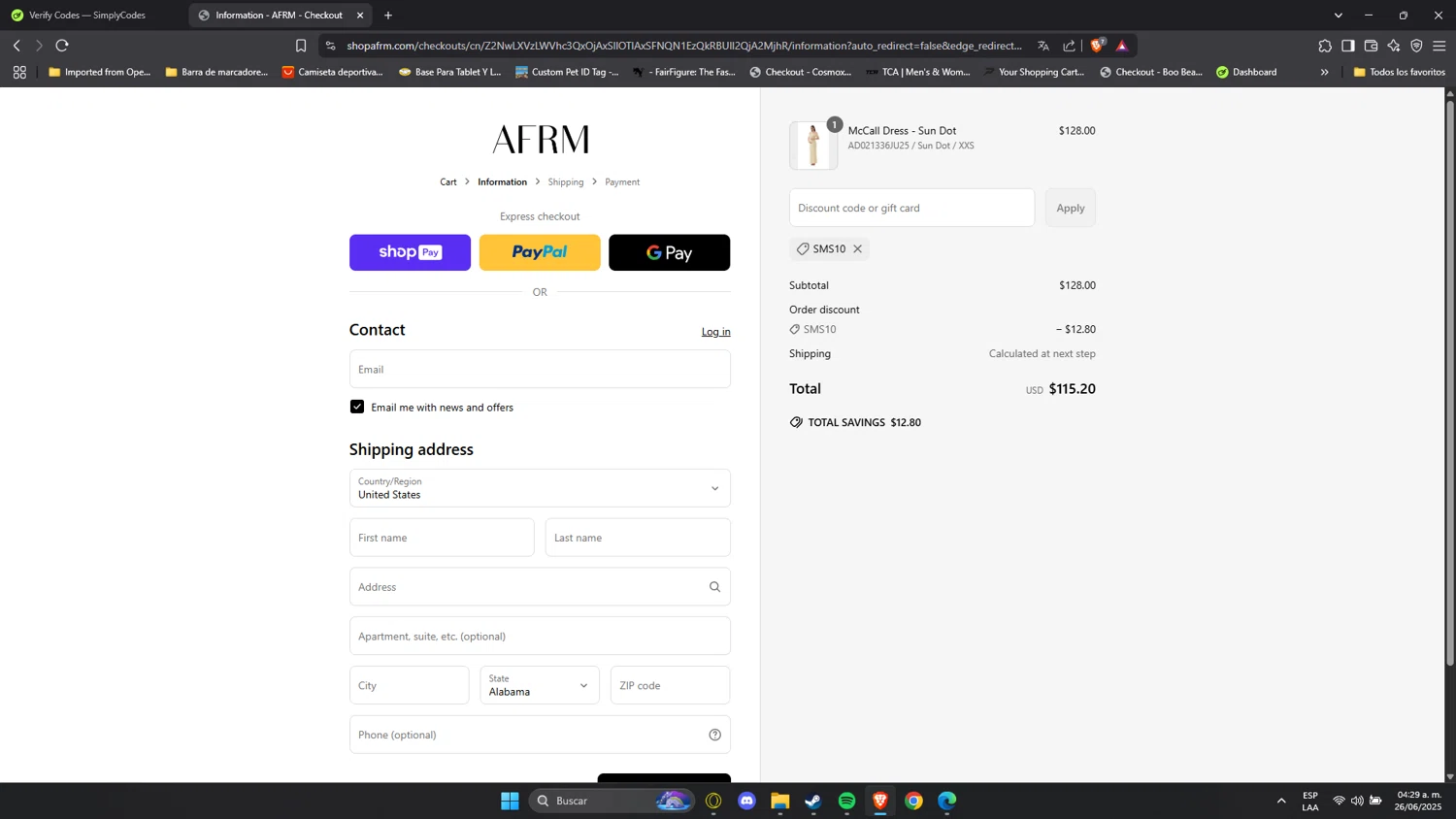Focus the ZIP code field

tap(671, 685)
